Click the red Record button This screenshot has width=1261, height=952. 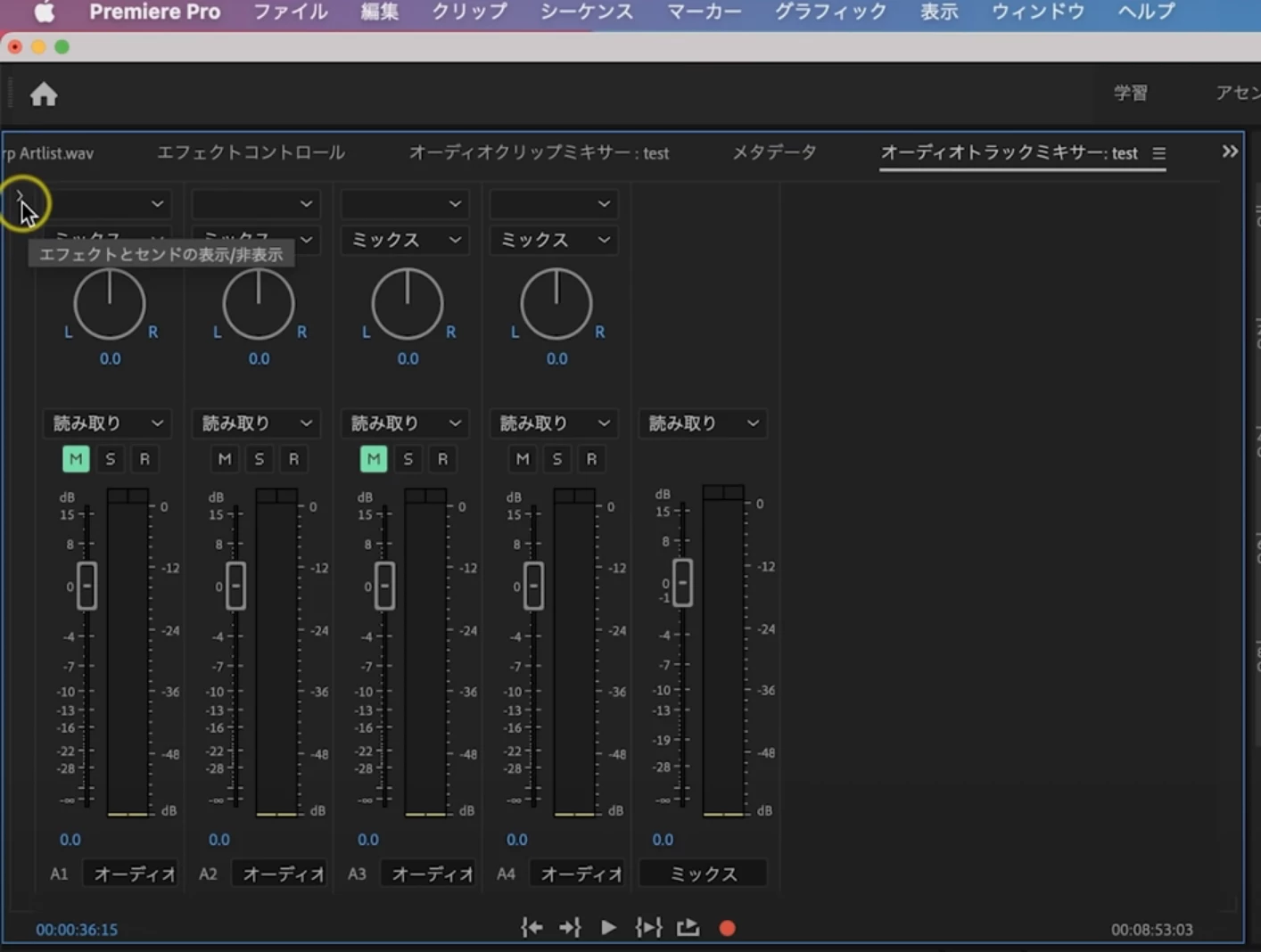point(727,928)
